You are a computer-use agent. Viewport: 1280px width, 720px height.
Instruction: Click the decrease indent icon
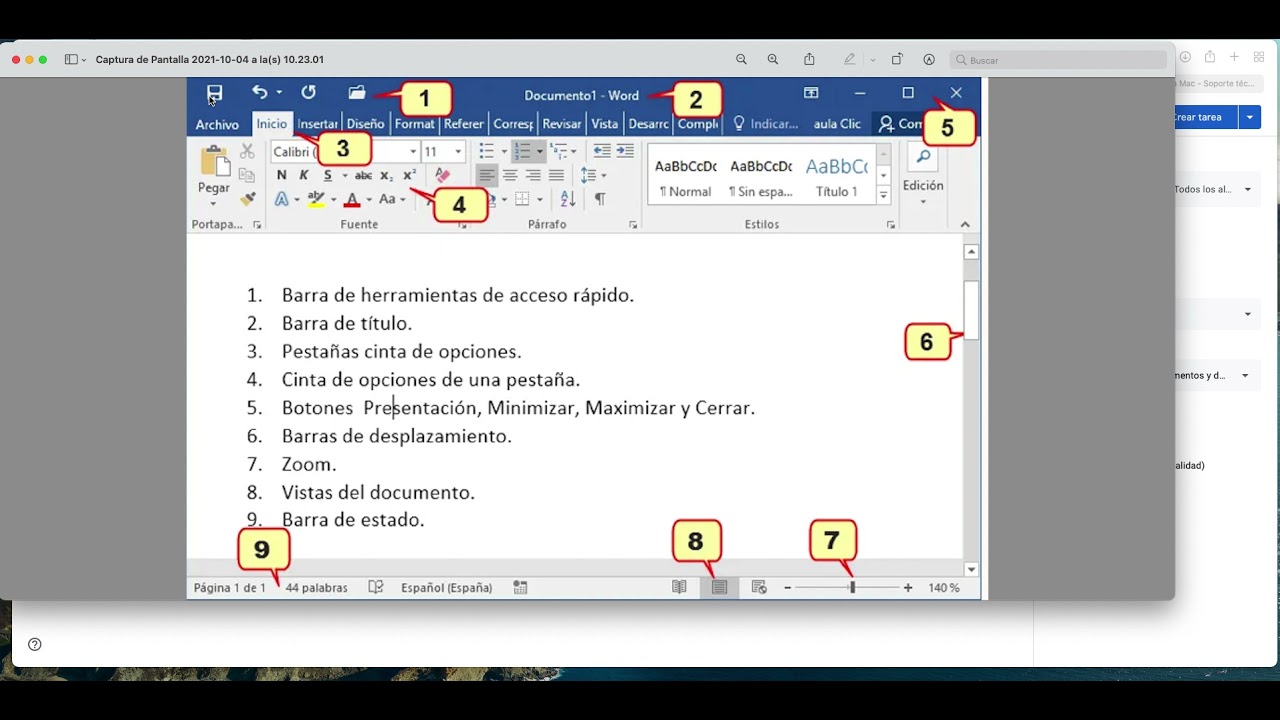[x=602, y=151]
